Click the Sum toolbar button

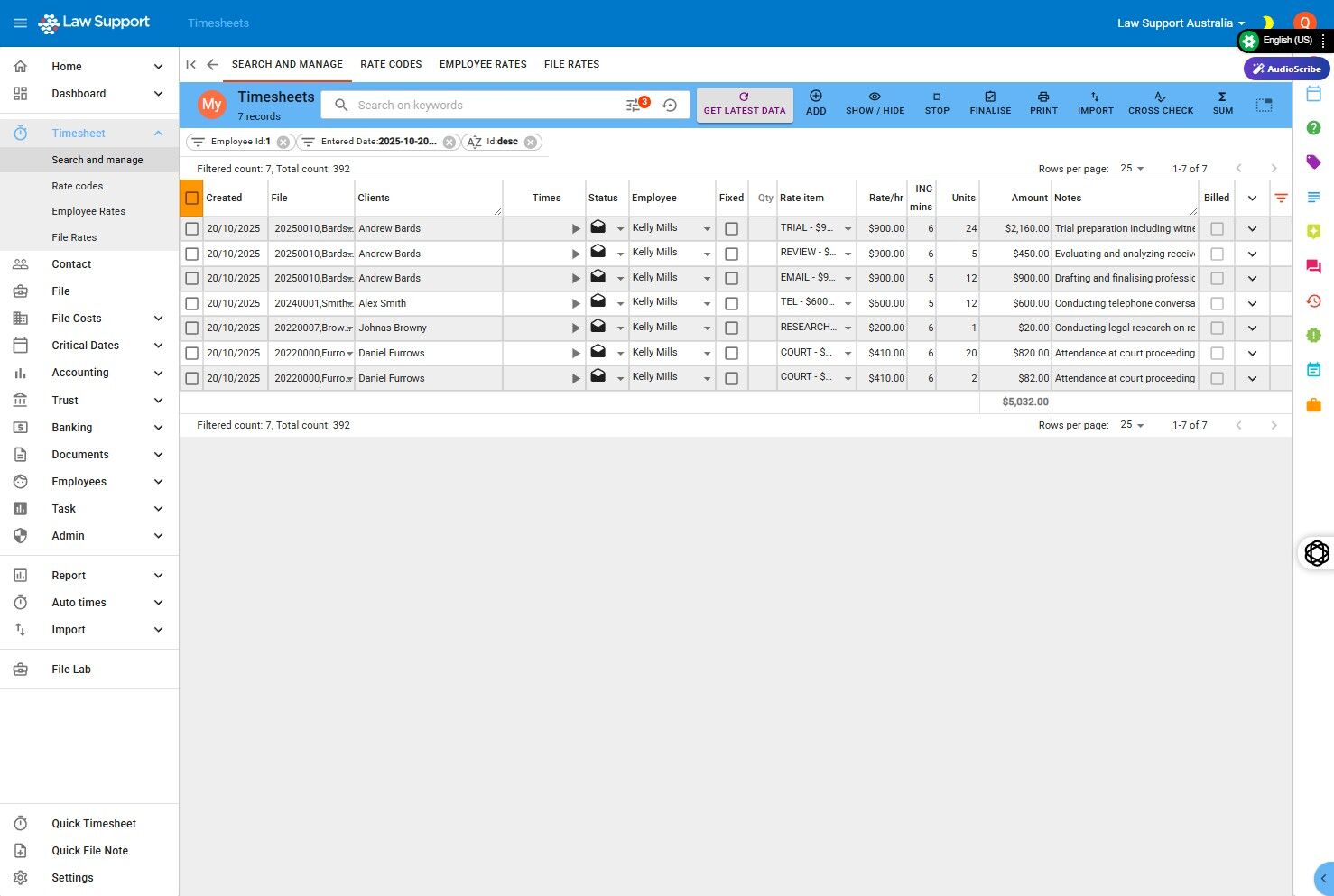click(x=1222, y=103)
